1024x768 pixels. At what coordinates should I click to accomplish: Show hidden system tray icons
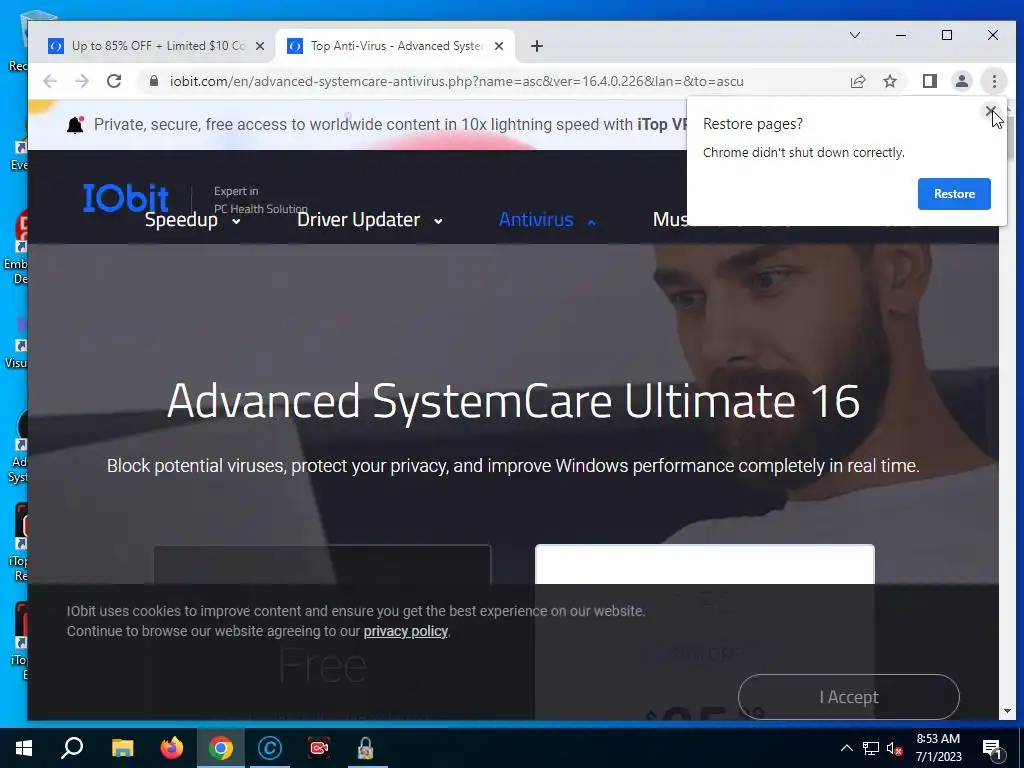846,748
